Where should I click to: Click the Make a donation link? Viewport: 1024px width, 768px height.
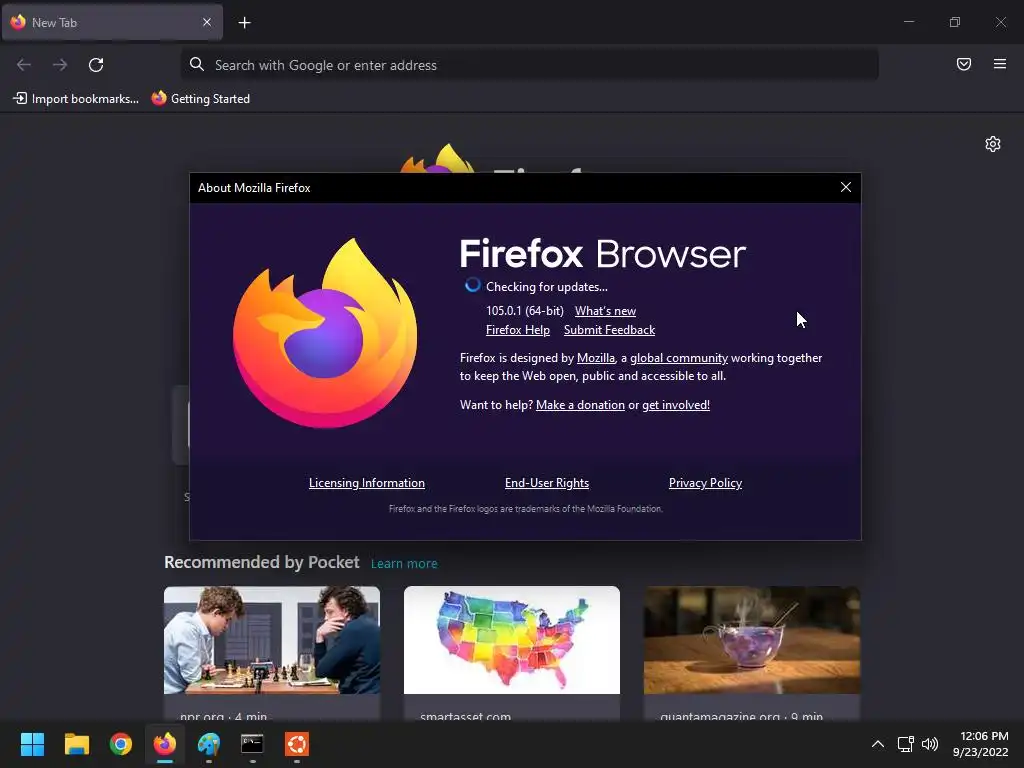pos(580,405)
